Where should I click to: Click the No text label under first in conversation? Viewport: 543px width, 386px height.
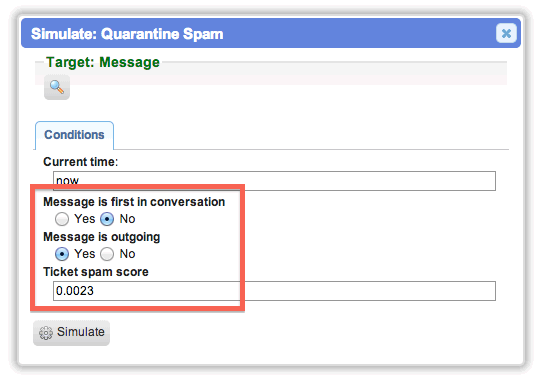point(127,219)
